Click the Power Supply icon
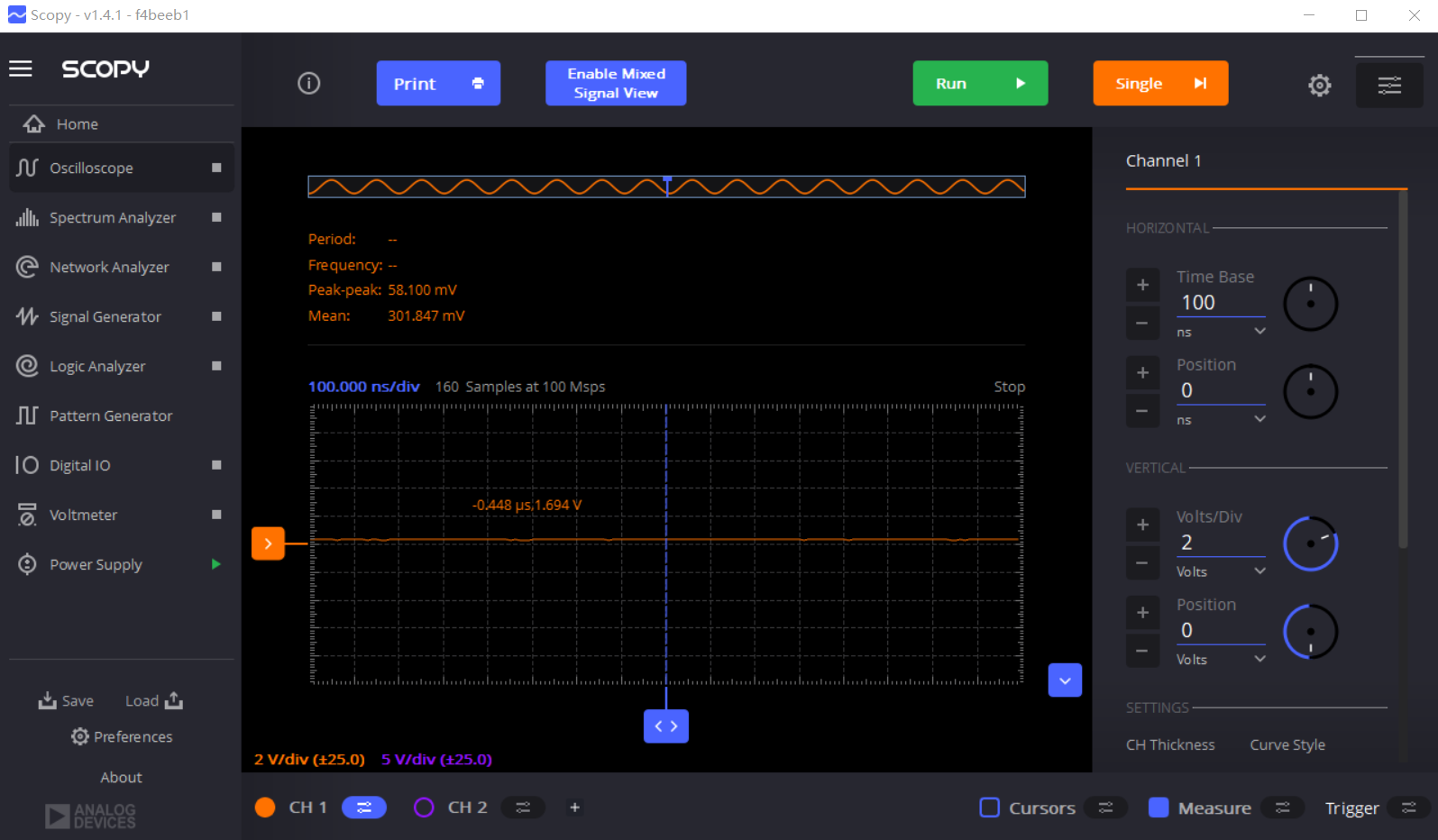This screenshot has width=1438, height=840. (27, 564)
